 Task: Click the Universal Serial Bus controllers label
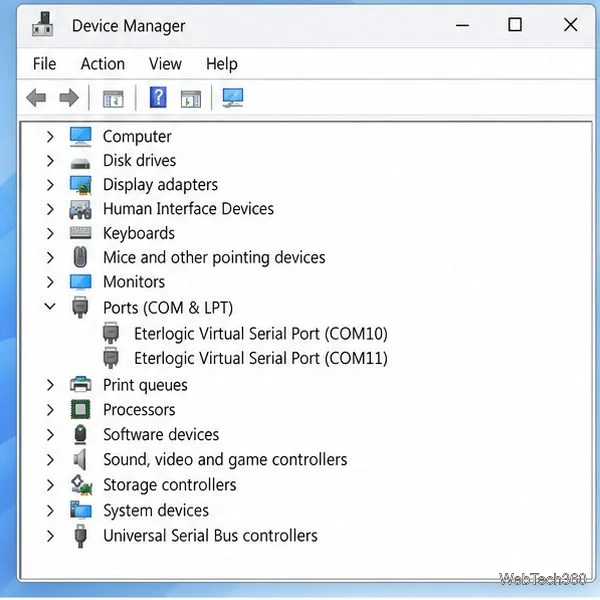(x=210, y=536)
